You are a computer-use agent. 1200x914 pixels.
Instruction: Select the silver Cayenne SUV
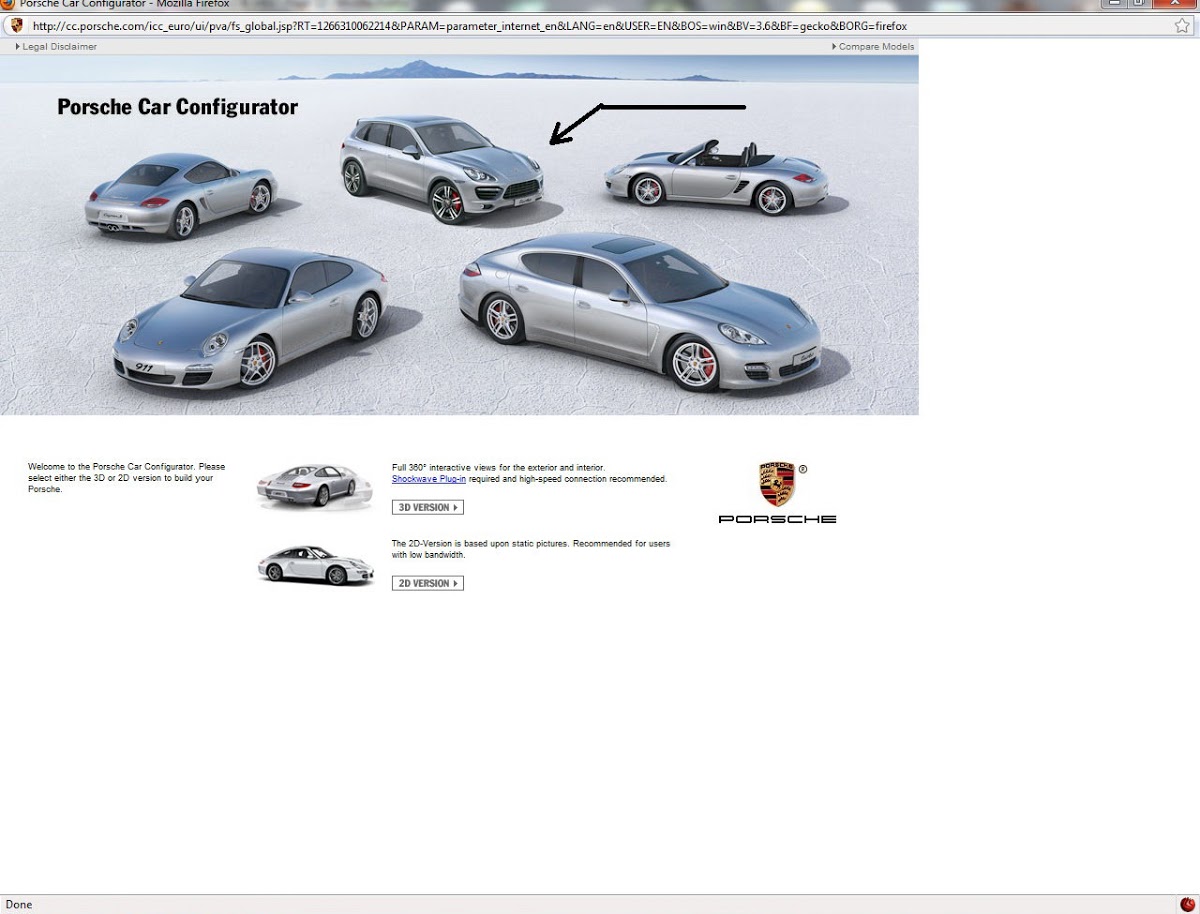pyautogui.click(x=441, y=168)
